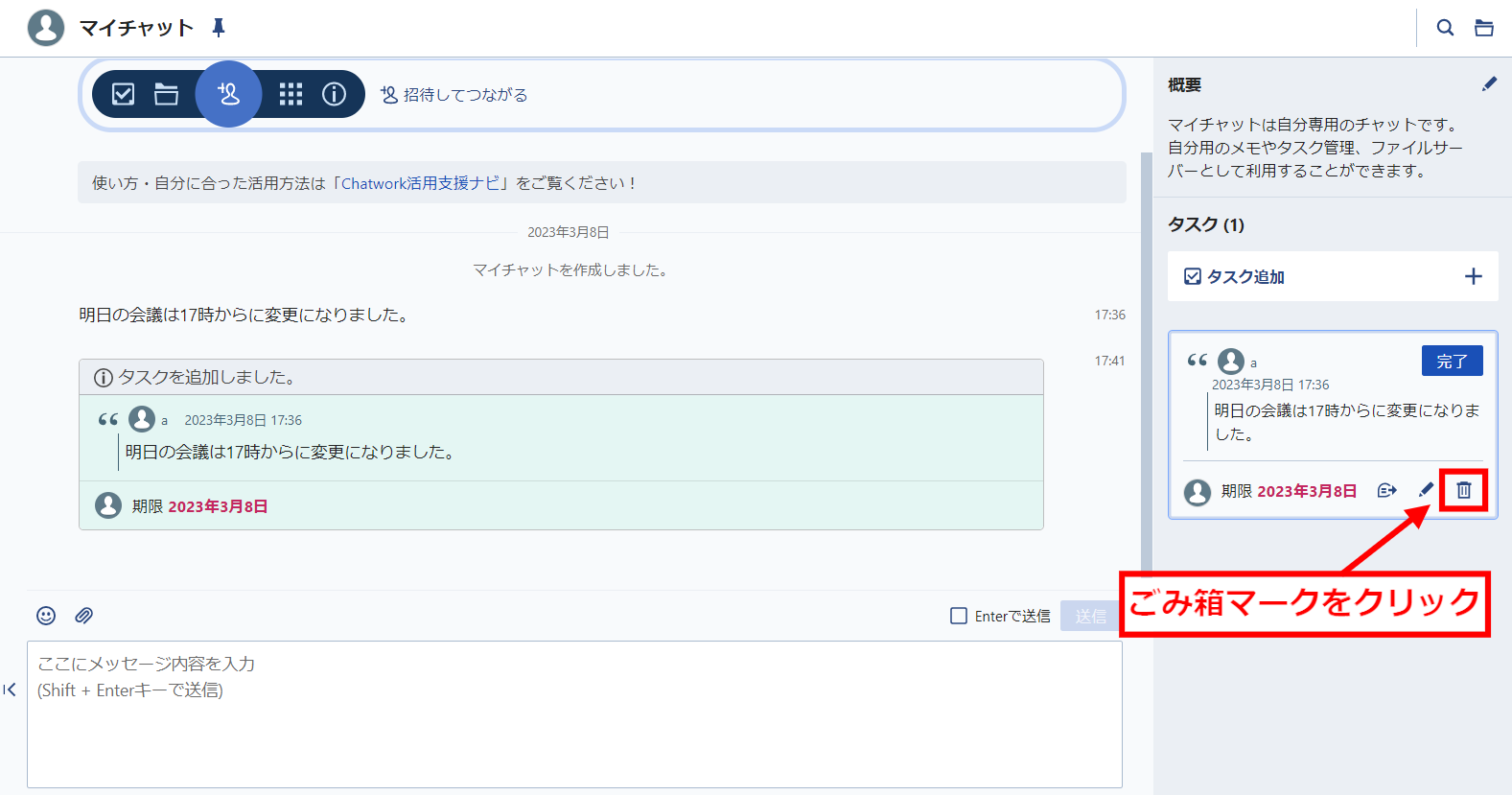The height and width of the screenshot is (795, 1512).
Task: Edit the 概要 description with the pencil icon
Action: 1489,84
